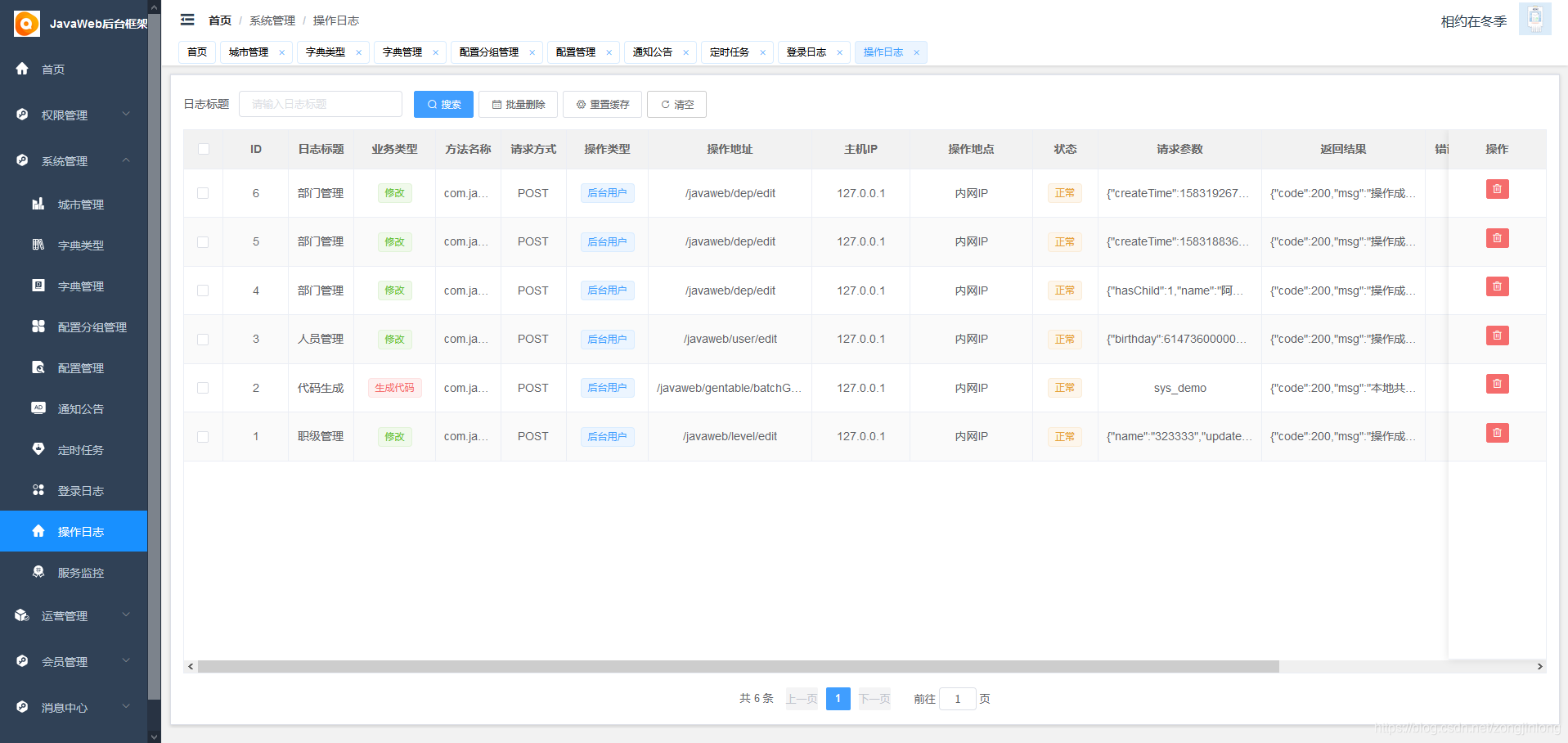
Task: Focus the 前往 page number input
Action: pos(957,699)
